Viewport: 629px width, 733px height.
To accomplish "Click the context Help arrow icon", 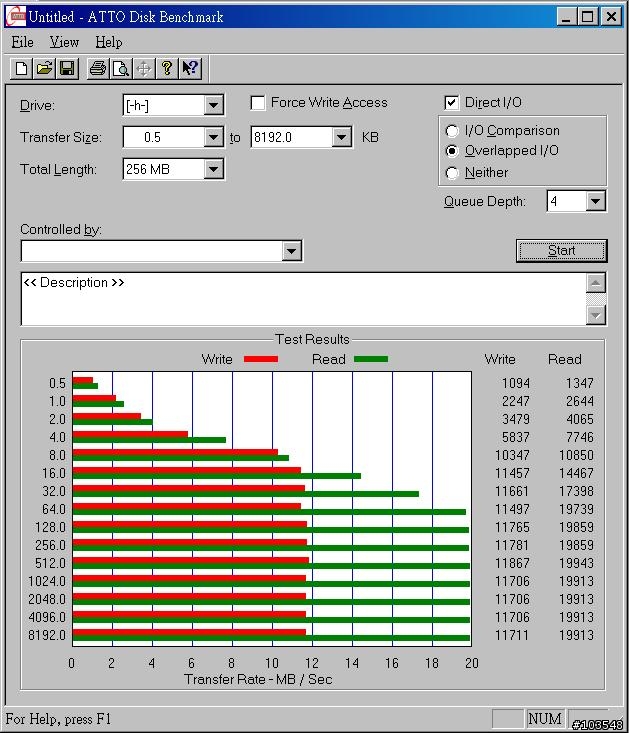I will (x=190, y=69).
